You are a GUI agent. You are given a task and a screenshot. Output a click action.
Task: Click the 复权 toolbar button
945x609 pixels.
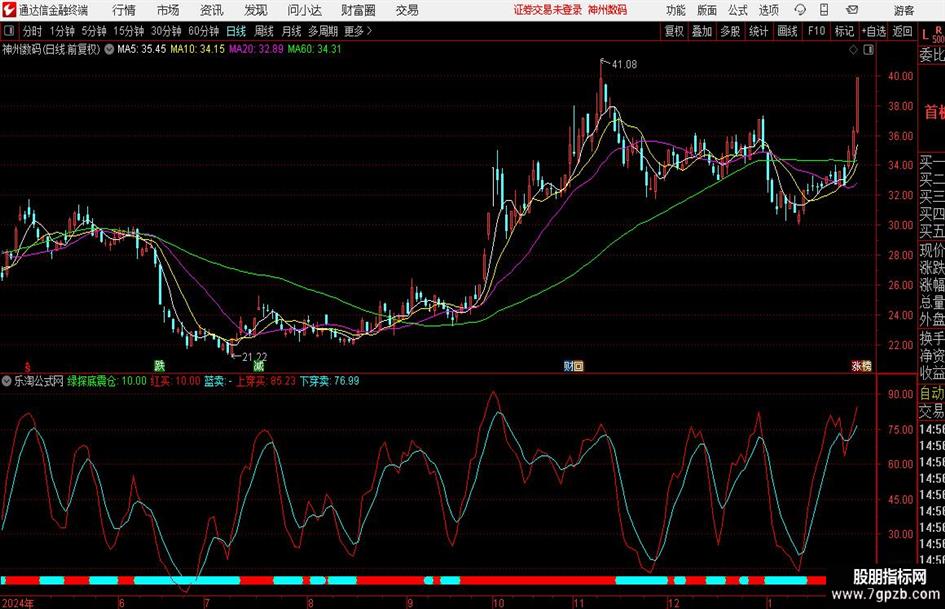[674, 31]
